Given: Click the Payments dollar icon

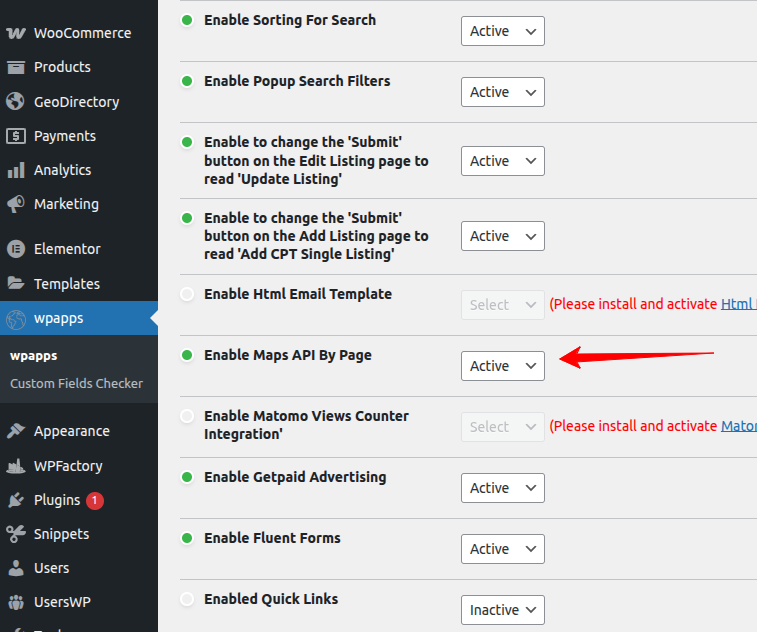Looking at the screenshot, I should (16, 136).
